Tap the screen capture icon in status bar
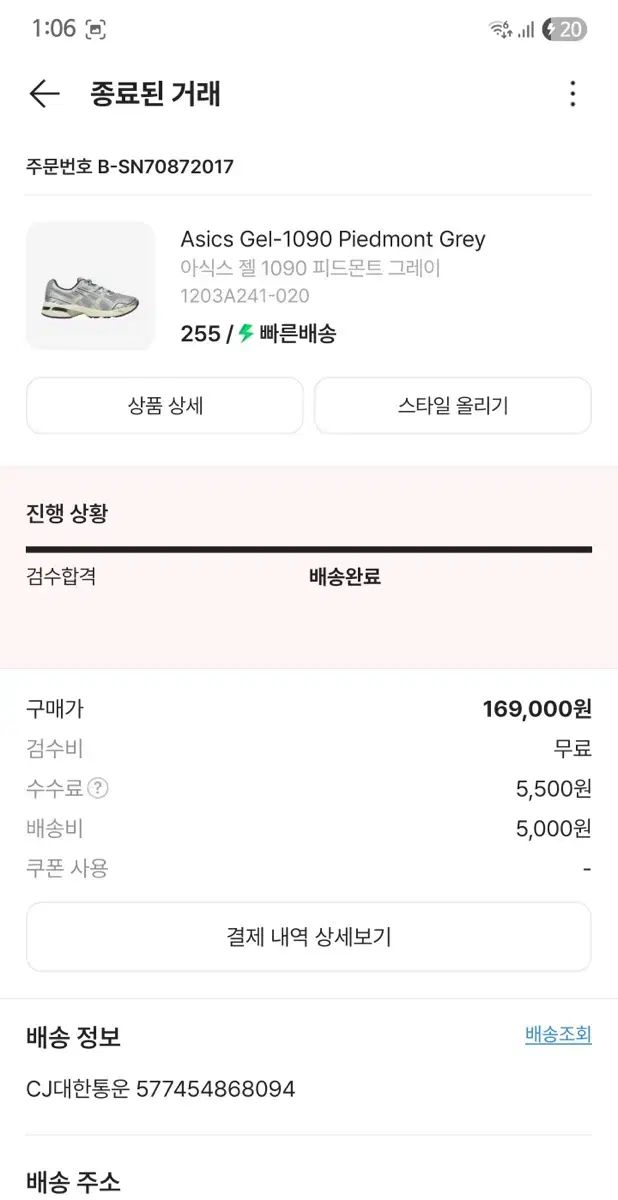618x1200 pixels. (94, 31)
